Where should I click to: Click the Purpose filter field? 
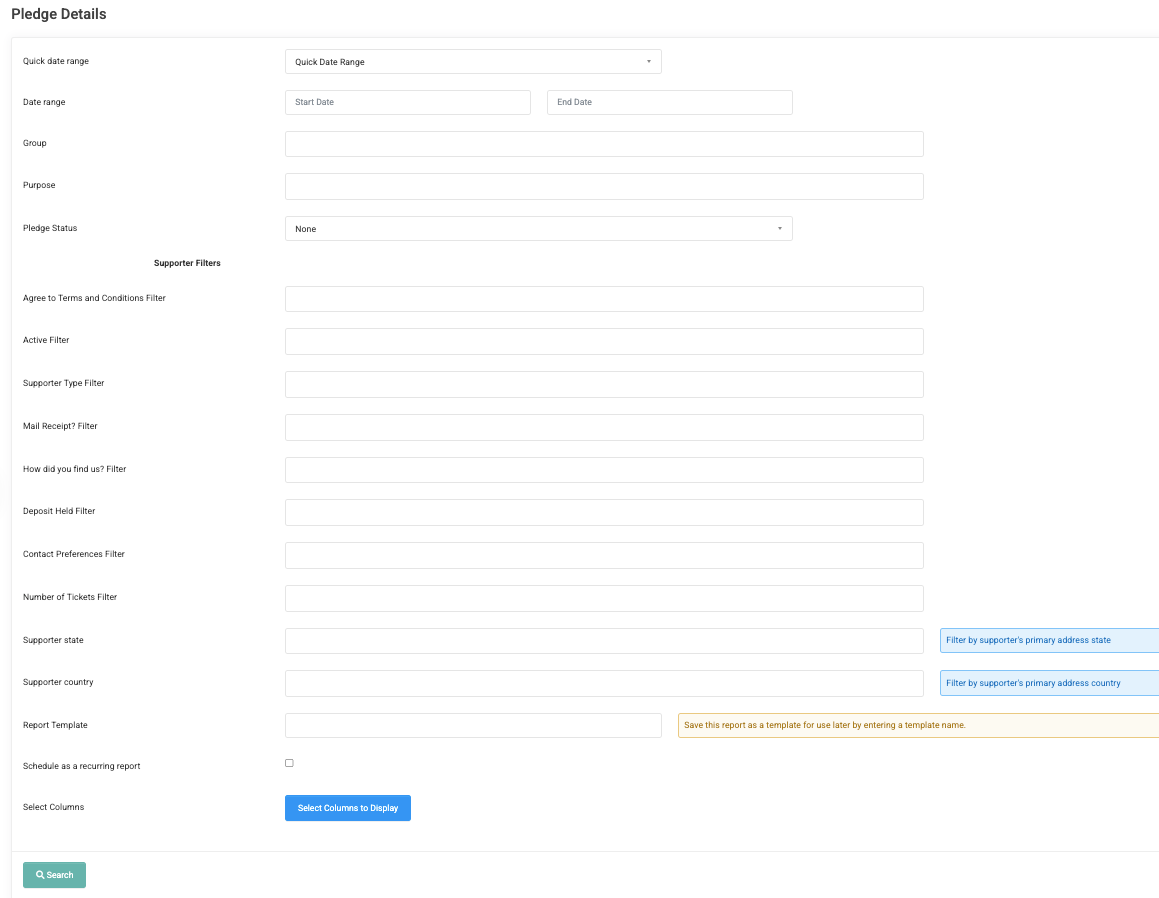click(x=604, y=186)
